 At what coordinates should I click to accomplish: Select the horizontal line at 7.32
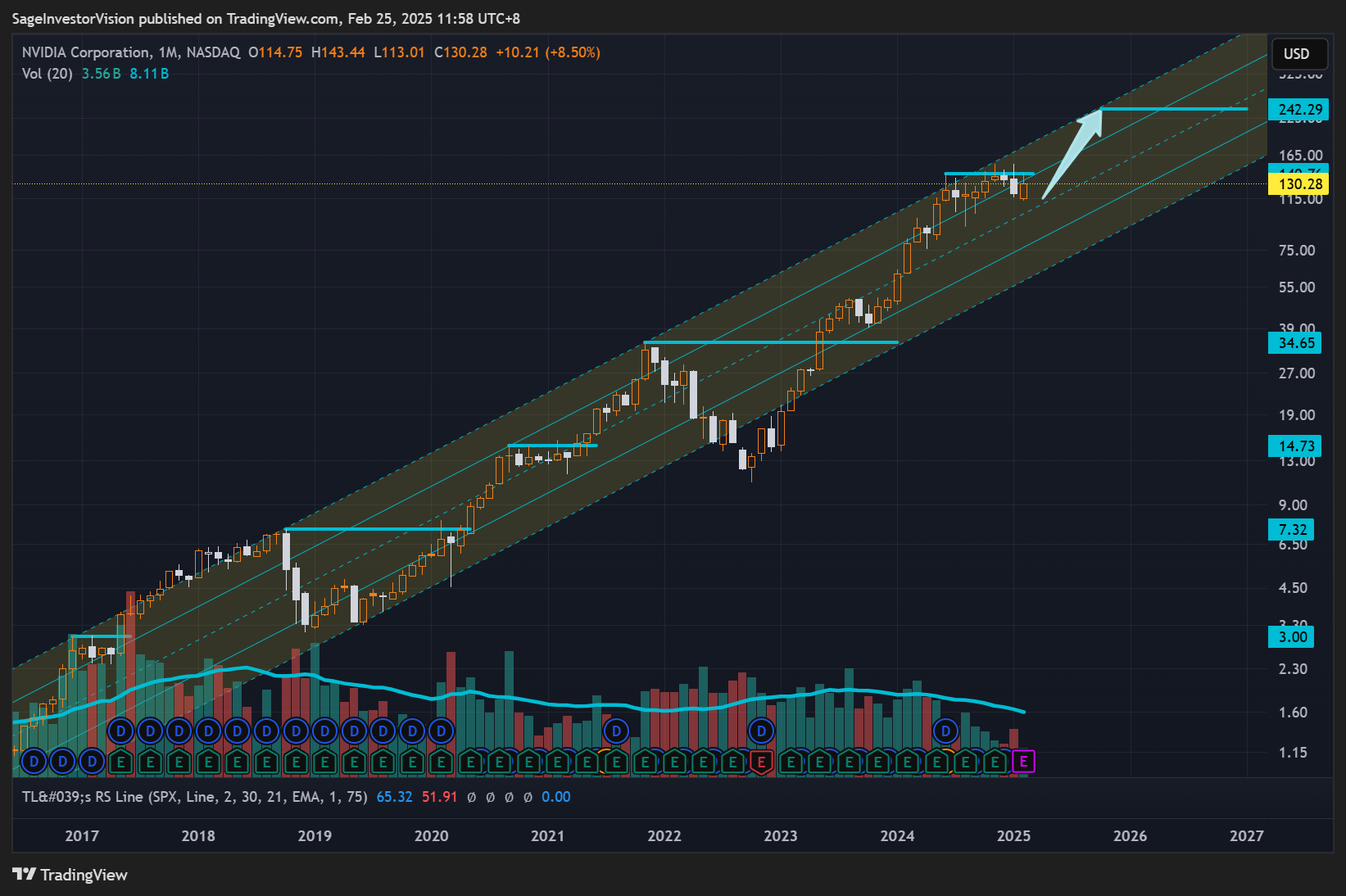pos(377,529)
